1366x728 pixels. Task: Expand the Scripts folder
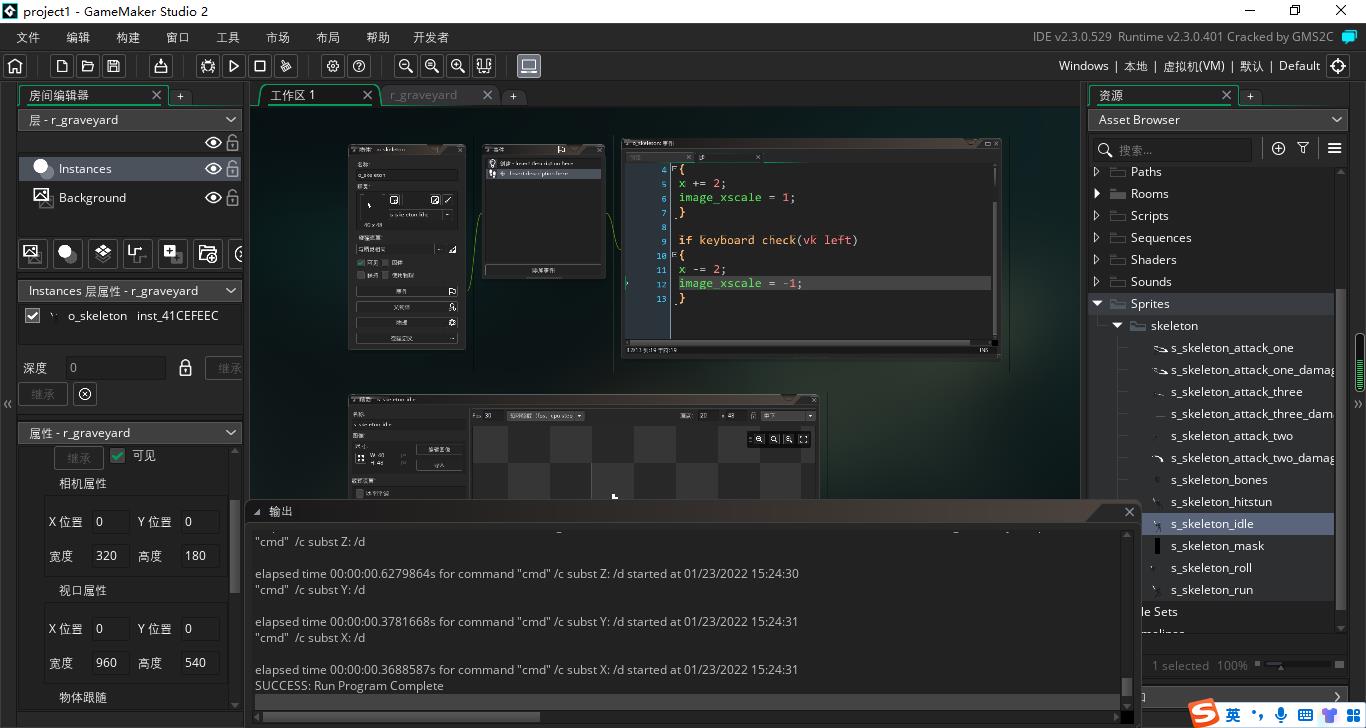(1097, 216)
